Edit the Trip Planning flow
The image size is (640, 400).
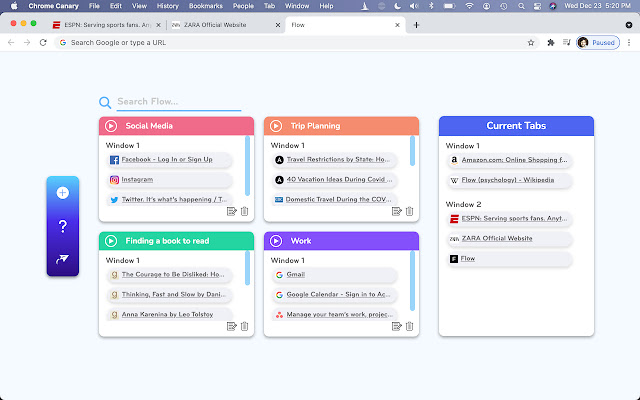click(x=396, y=211)
